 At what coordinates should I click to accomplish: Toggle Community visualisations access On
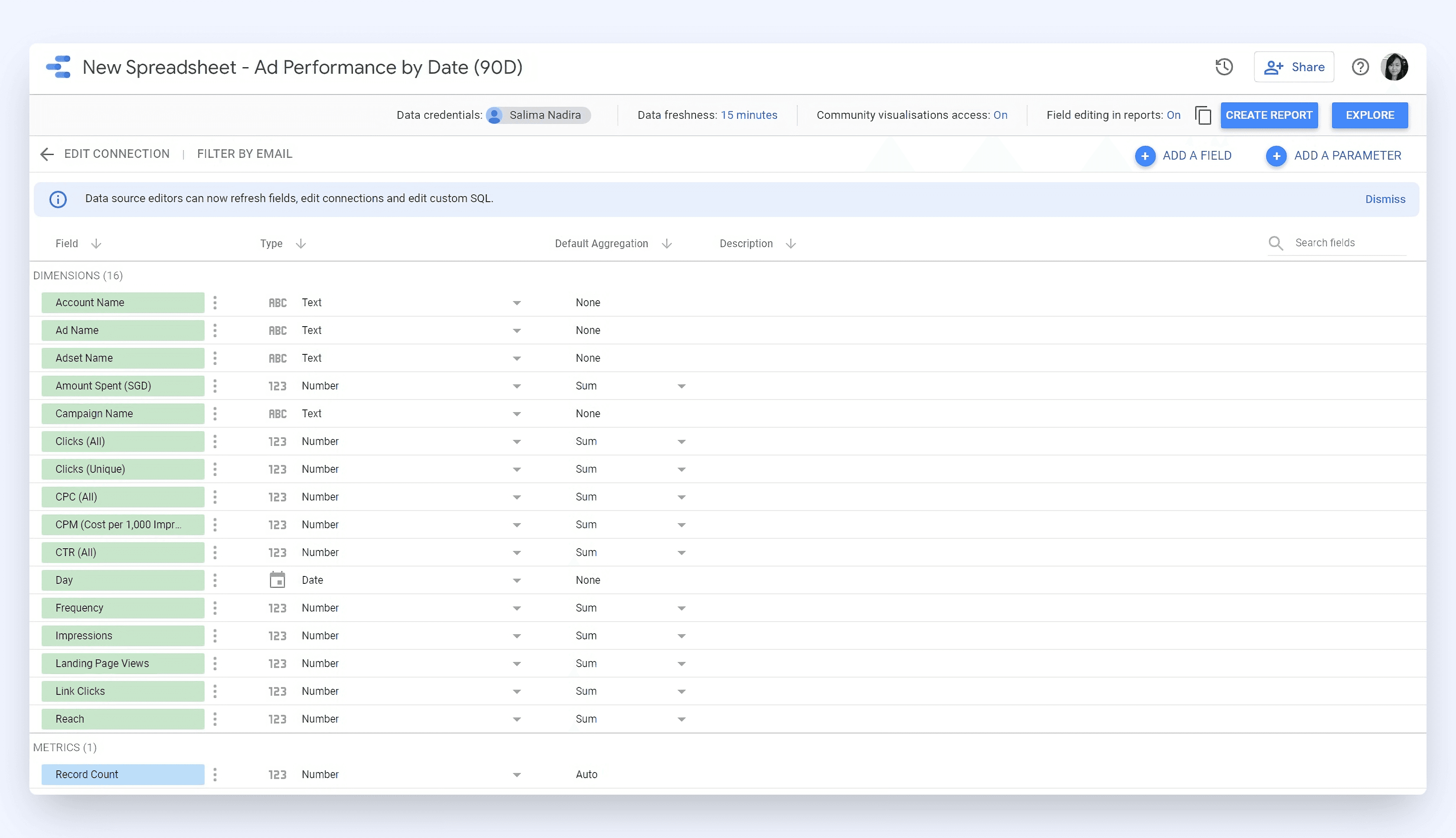coord(1000,115)
